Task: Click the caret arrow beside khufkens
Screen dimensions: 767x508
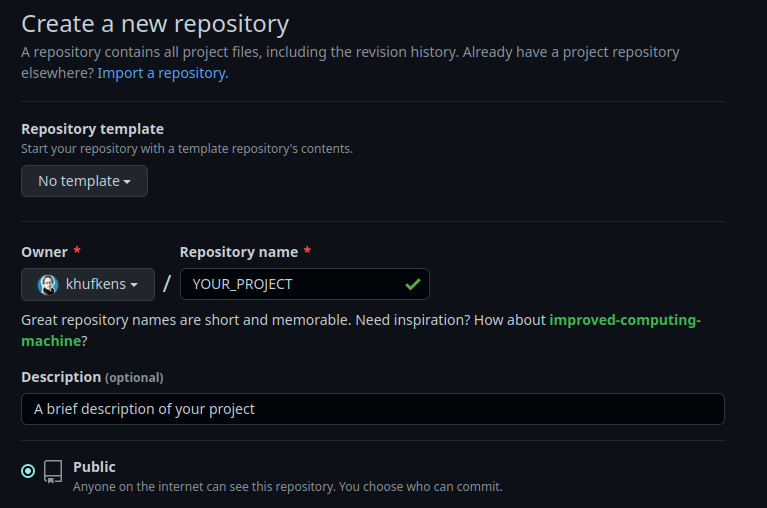Action: pyautogui.click(x=134, y=285)
